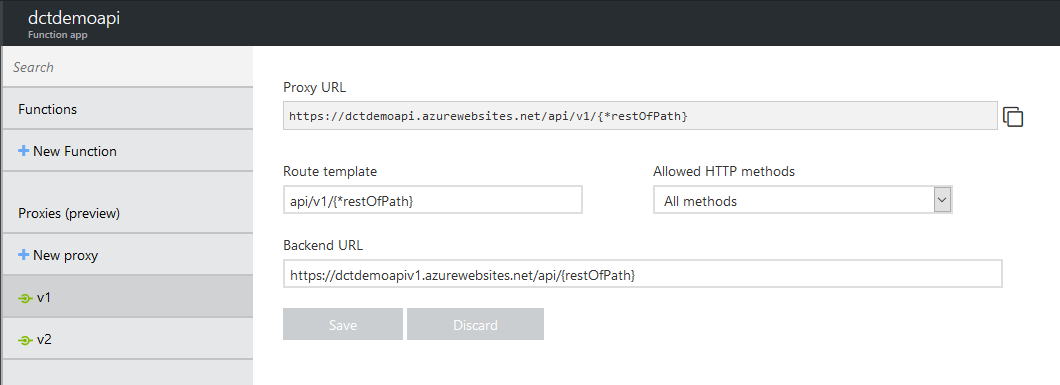Select the v1 proxy in the sidebar
The image size is (1060, 385).
pyautogui.click(x=128, y=297)
